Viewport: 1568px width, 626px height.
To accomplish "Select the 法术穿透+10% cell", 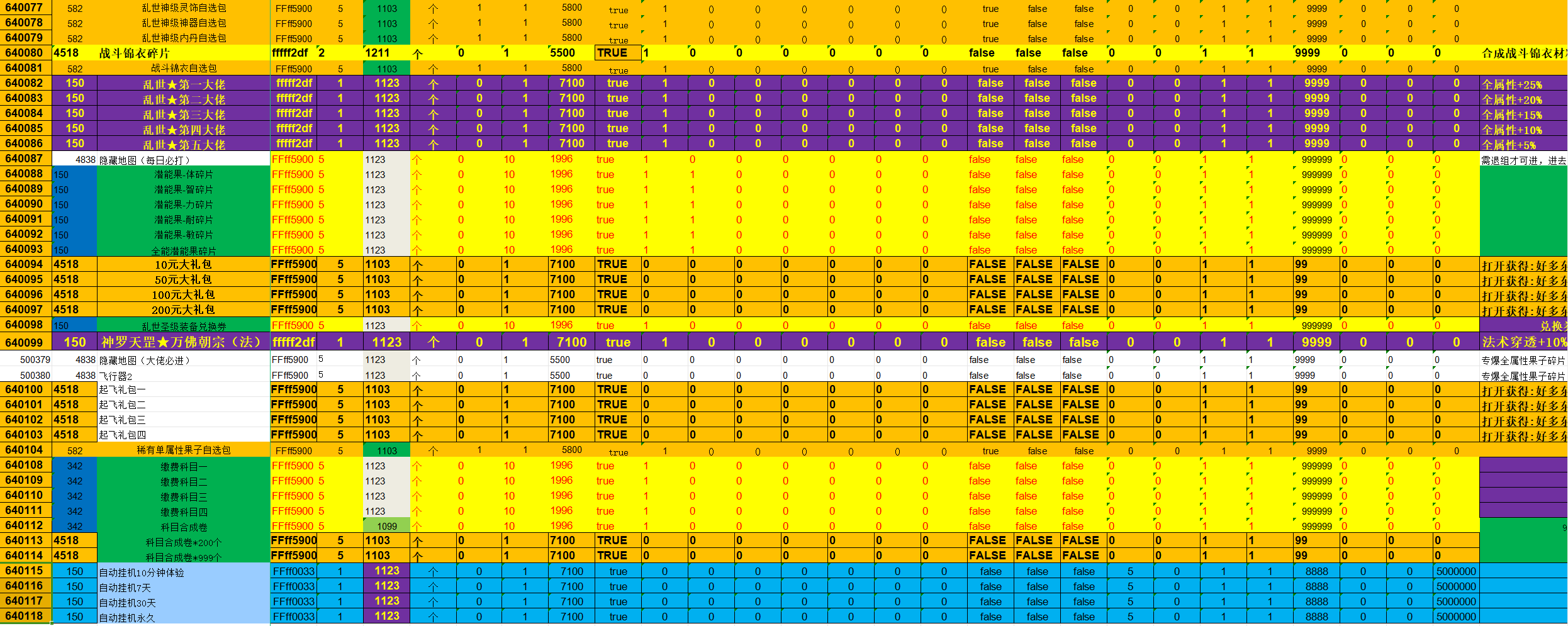I will (1523, 342).
